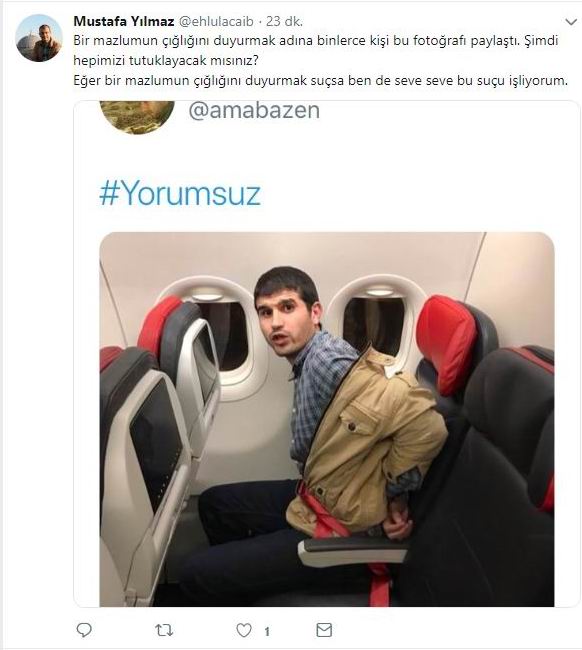The image size is (582, 650).
Task: Click the tweet line beginning "Eğer bir mazlumun"
Action: pos(320,80)
